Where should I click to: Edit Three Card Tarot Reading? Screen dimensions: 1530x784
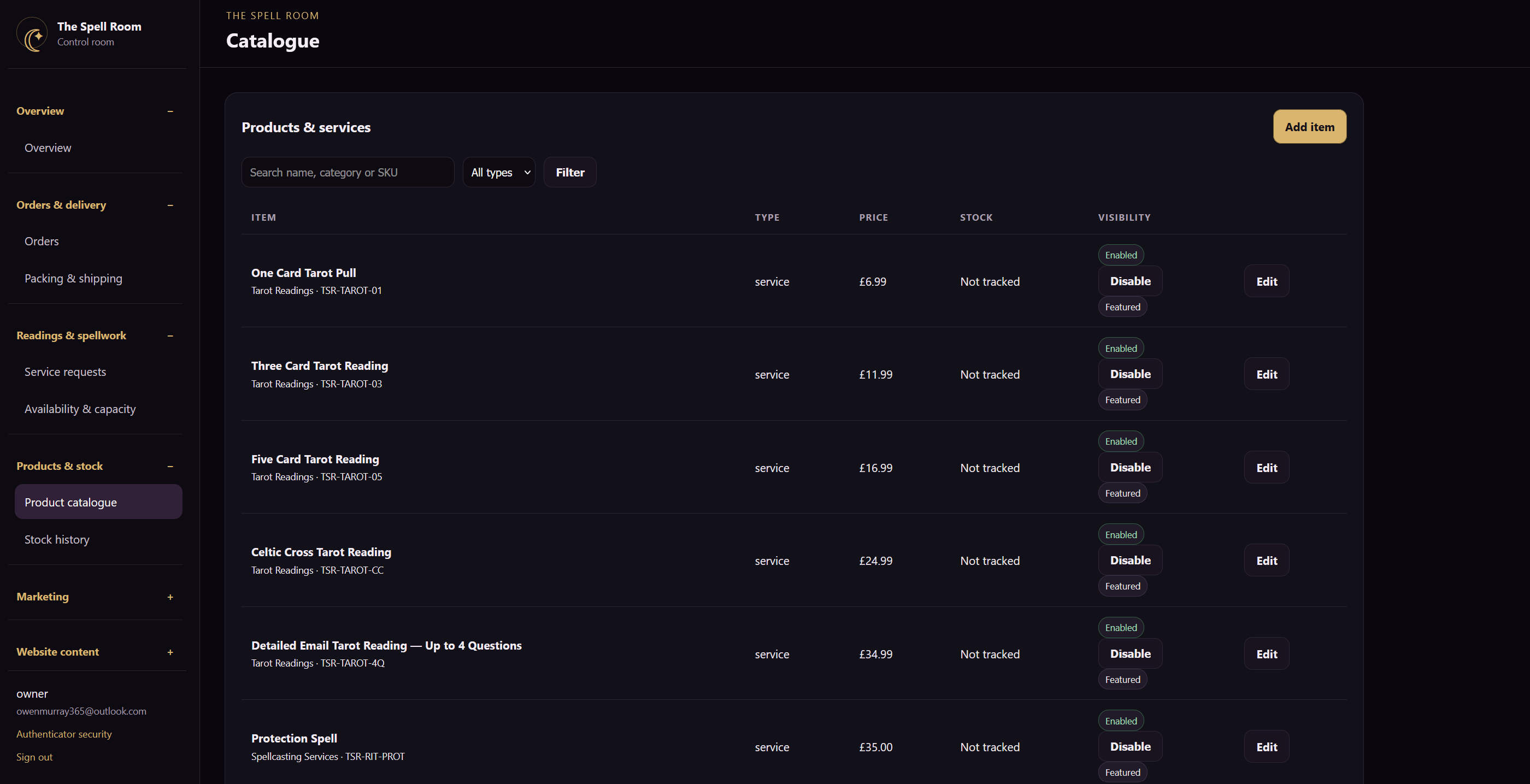(x=1267, y=374)
